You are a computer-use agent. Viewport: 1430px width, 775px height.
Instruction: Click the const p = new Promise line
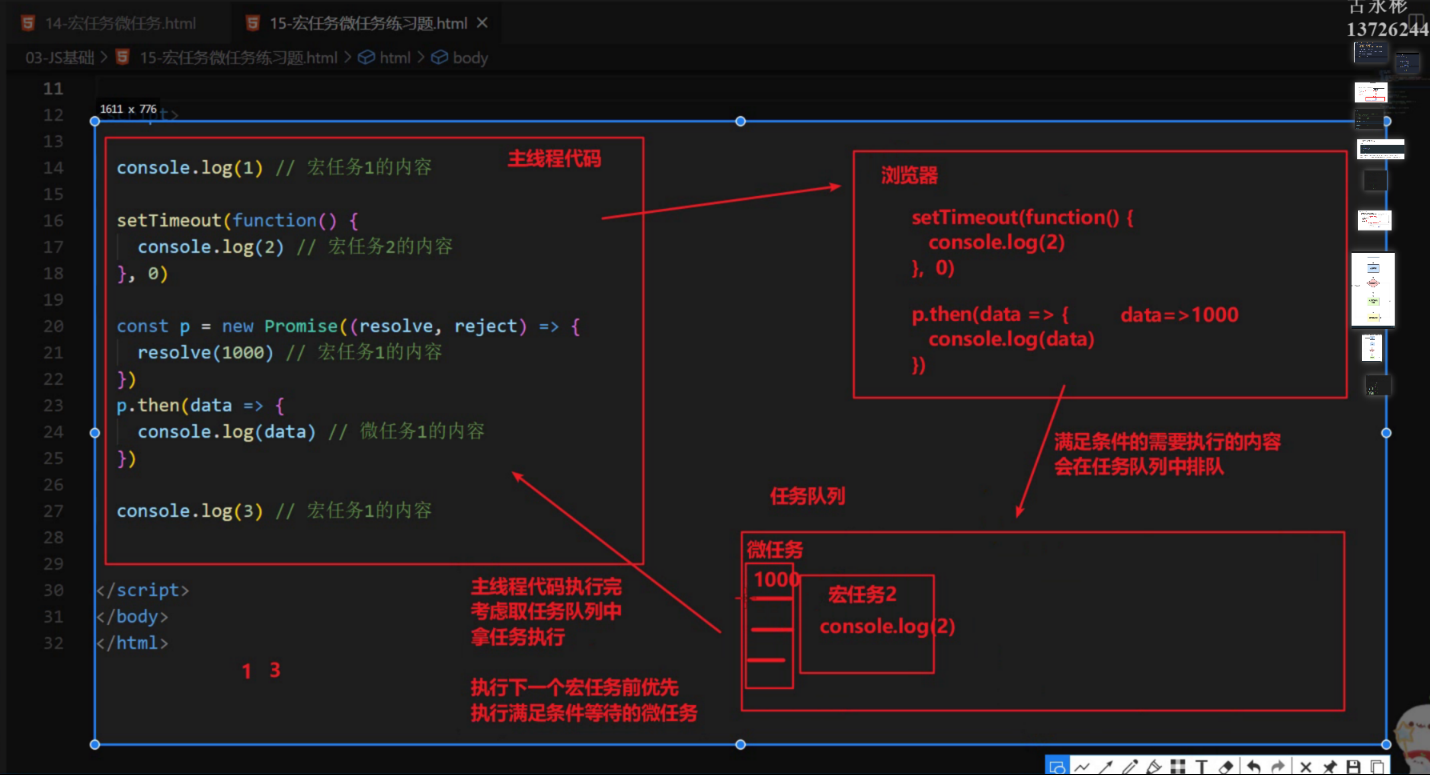pyautogui.click(x=348, y=326)
